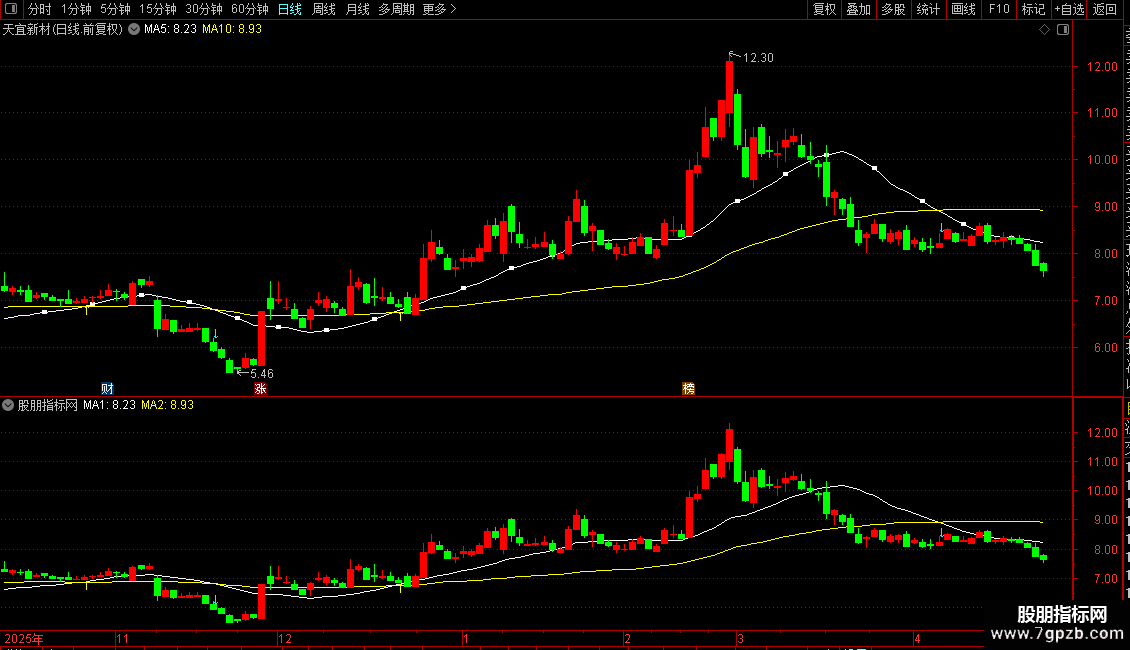Click the 12.30 high price candlestick label
Viewport: 1130px width, 650px height.
coord(758,58)
